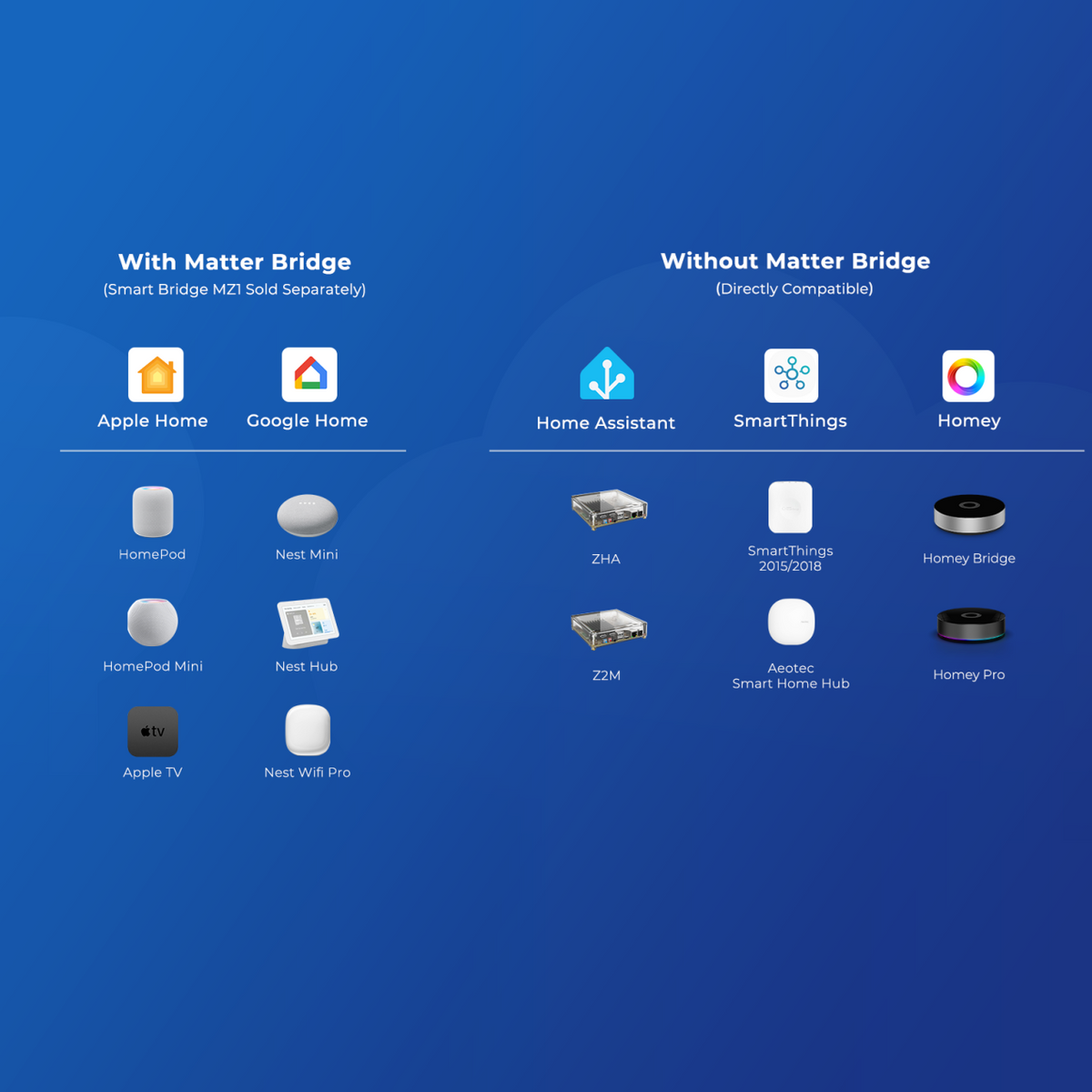Click the Apple Home app icon
Screen dimensions: 1092x1092
pyautogui.click(x=156, y=374)
